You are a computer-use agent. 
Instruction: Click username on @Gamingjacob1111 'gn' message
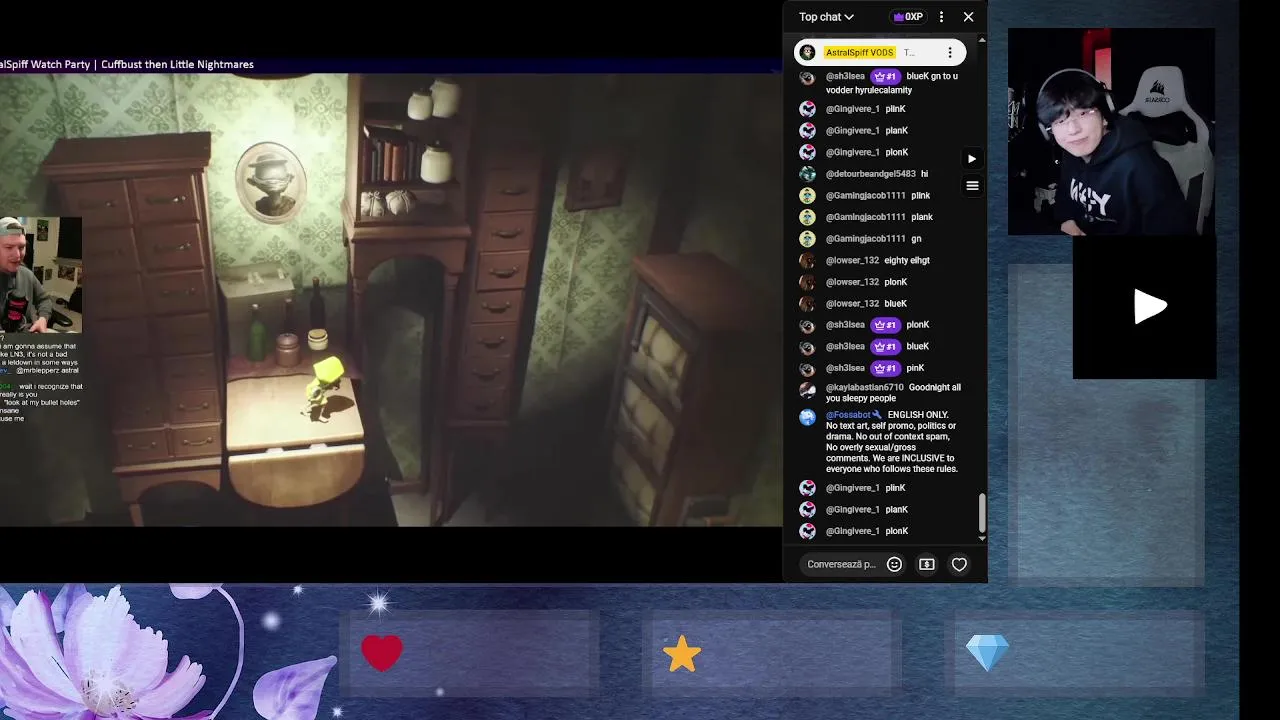coord(865,239)
